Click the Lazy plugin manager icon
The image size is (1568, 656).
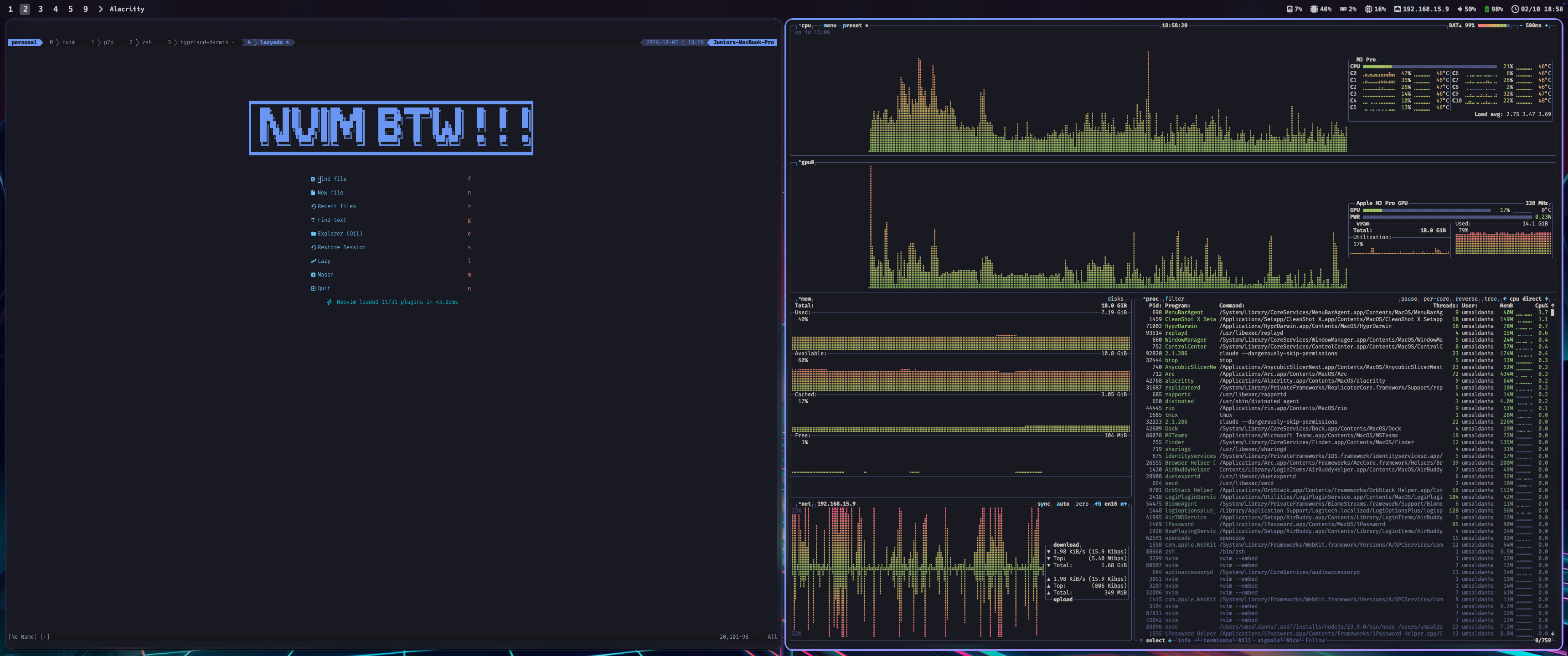point(314,261)
